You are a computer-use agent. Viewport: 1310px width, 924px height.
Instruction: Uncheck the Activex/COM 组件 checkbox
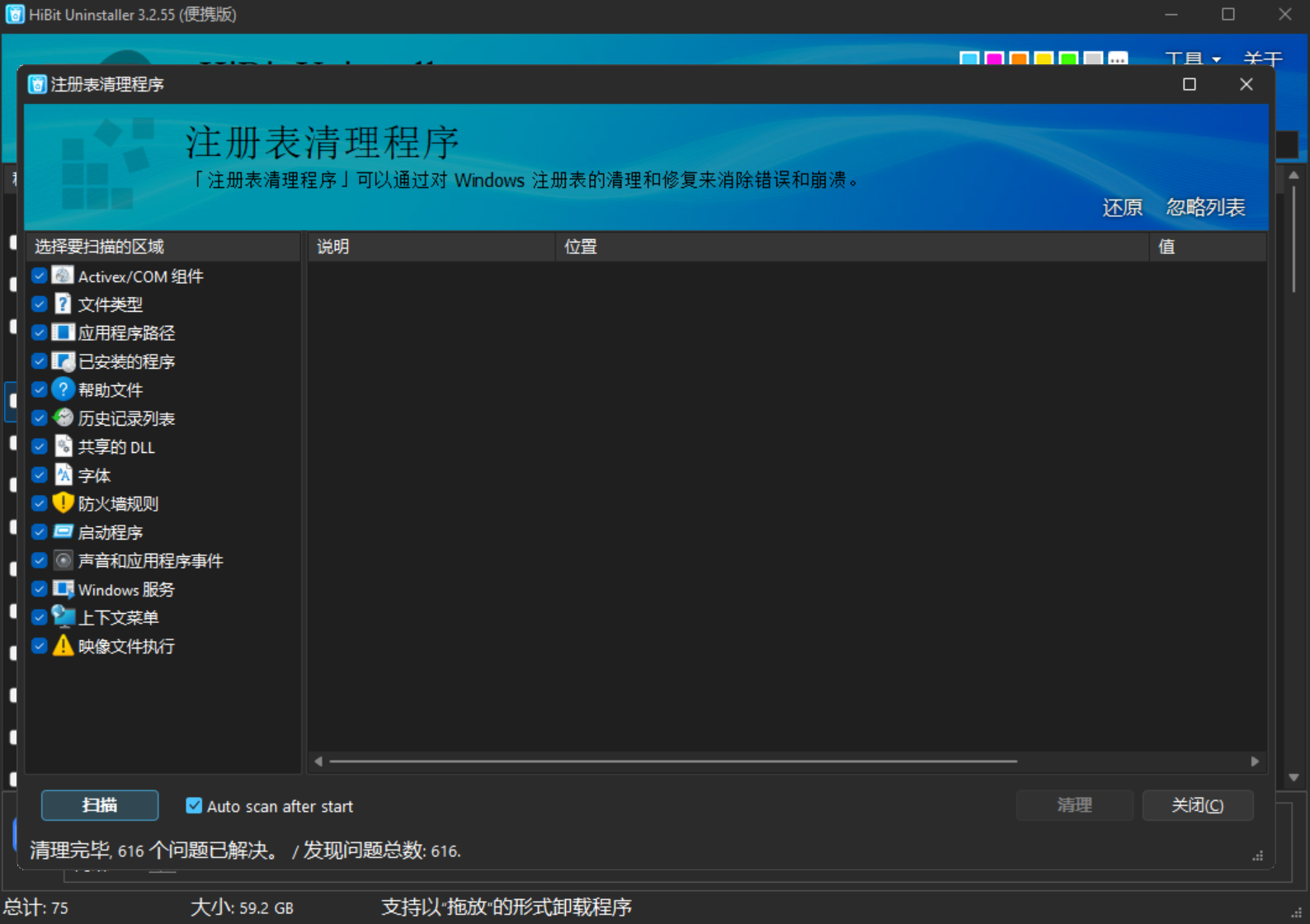coord(39,276)
